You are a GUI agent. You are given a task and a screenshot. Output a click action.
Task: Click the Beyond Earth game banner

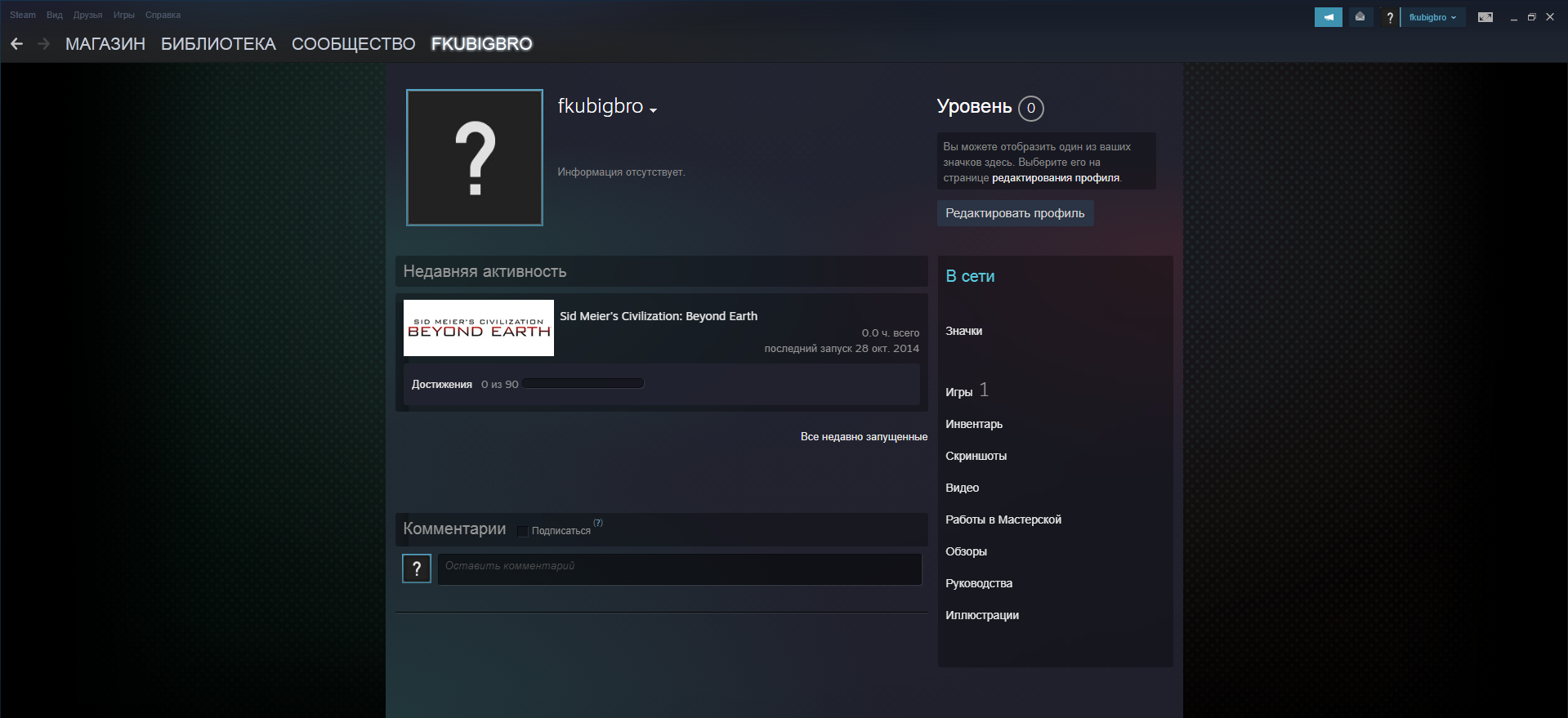[x=479, y=328]
